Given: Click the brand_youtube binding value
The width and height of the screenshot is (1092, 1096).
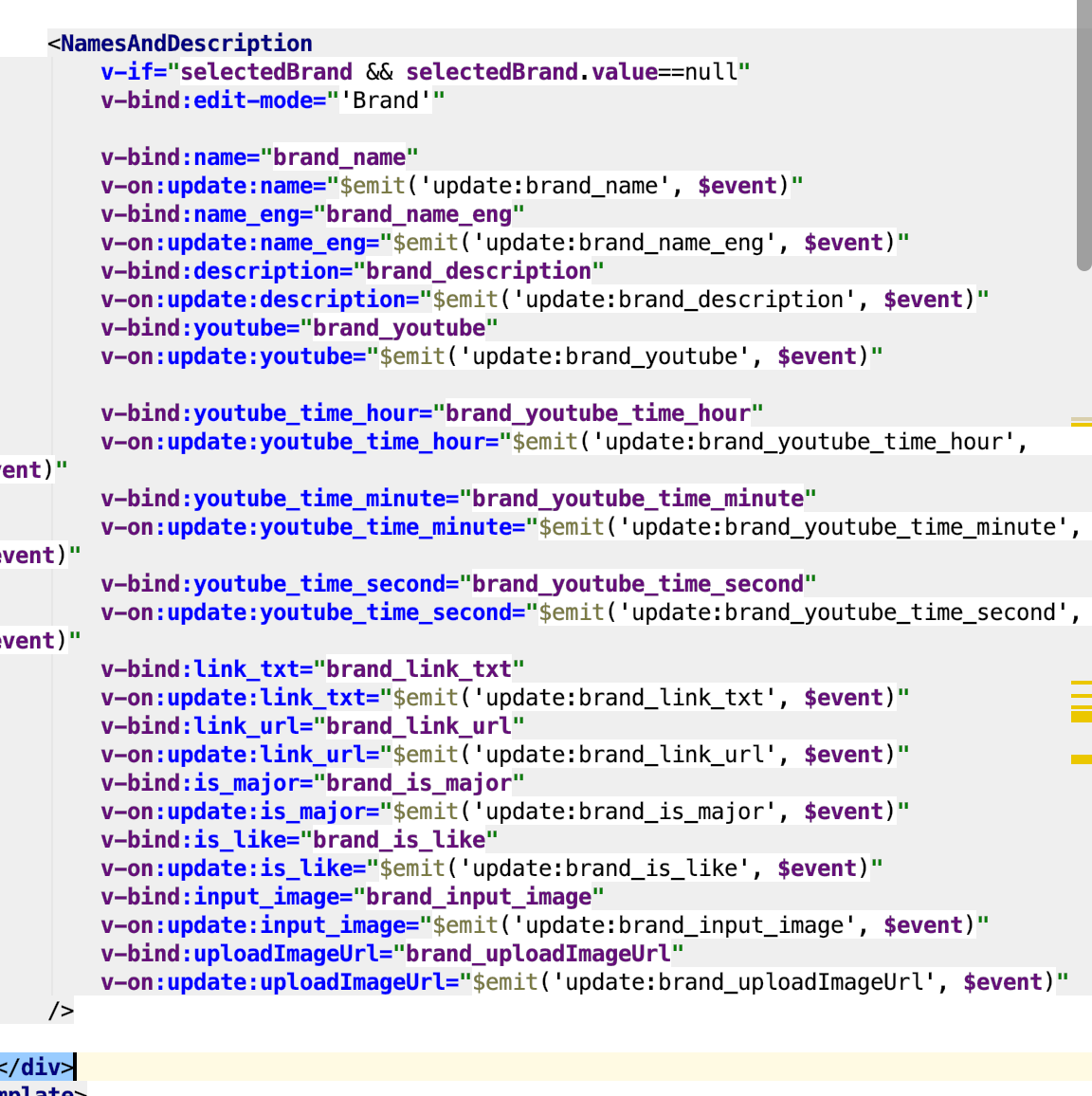Looking at the screenshot, I should [398, 328].
